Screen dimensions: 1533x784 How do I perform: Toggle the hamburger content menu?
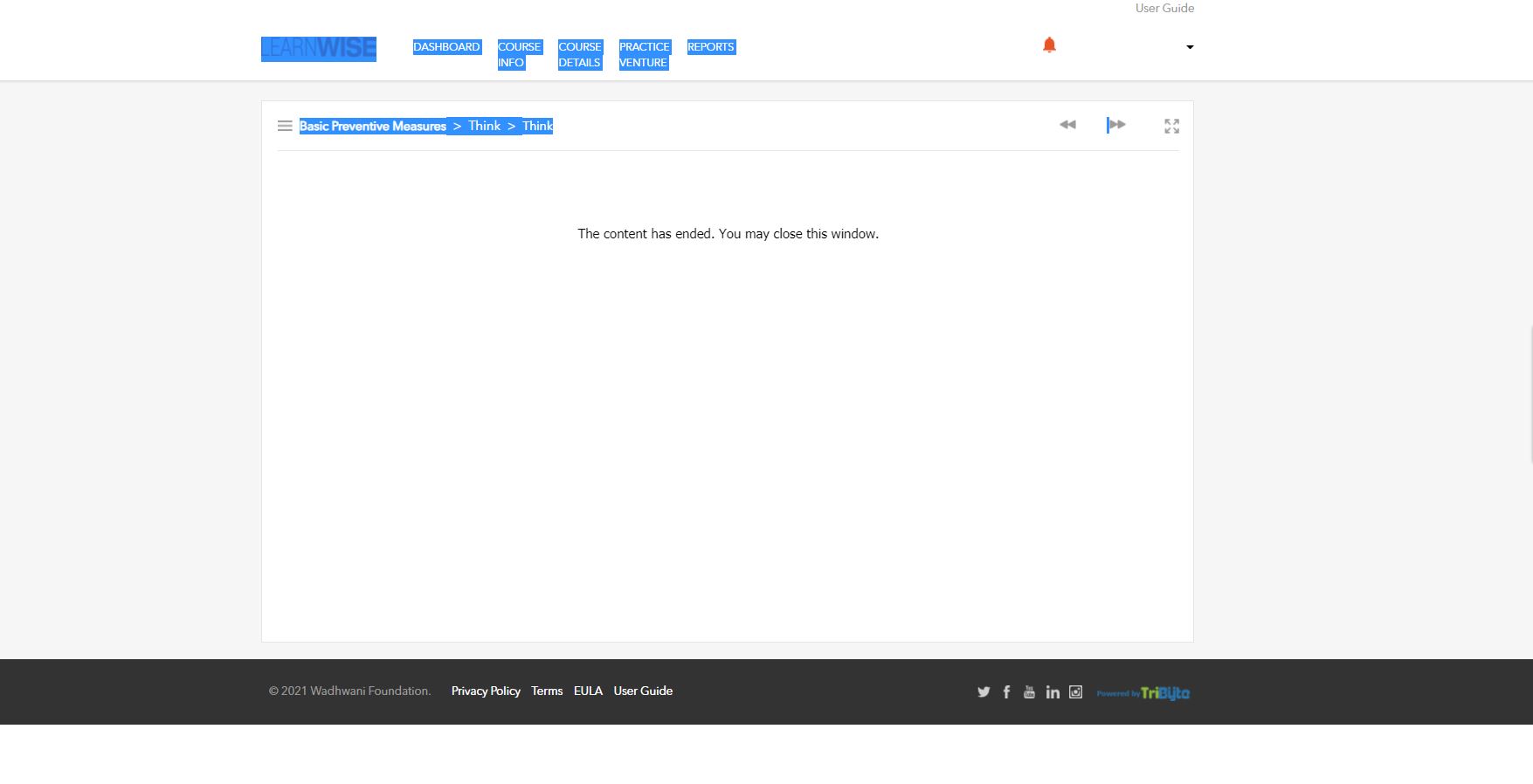[285, 126]
